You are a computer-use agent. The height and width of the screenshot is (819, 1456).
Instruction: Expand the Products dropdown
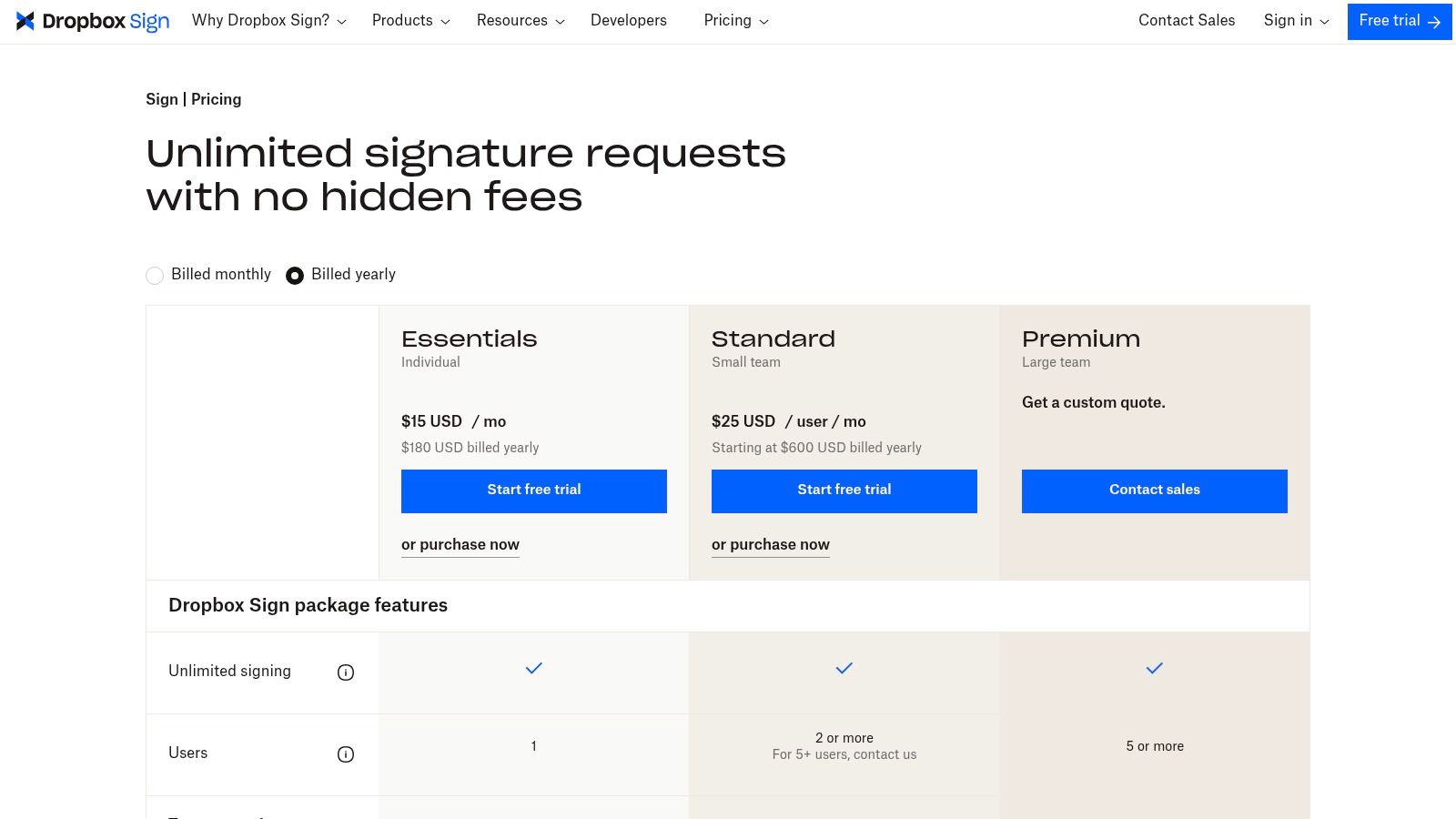[409, 20]
